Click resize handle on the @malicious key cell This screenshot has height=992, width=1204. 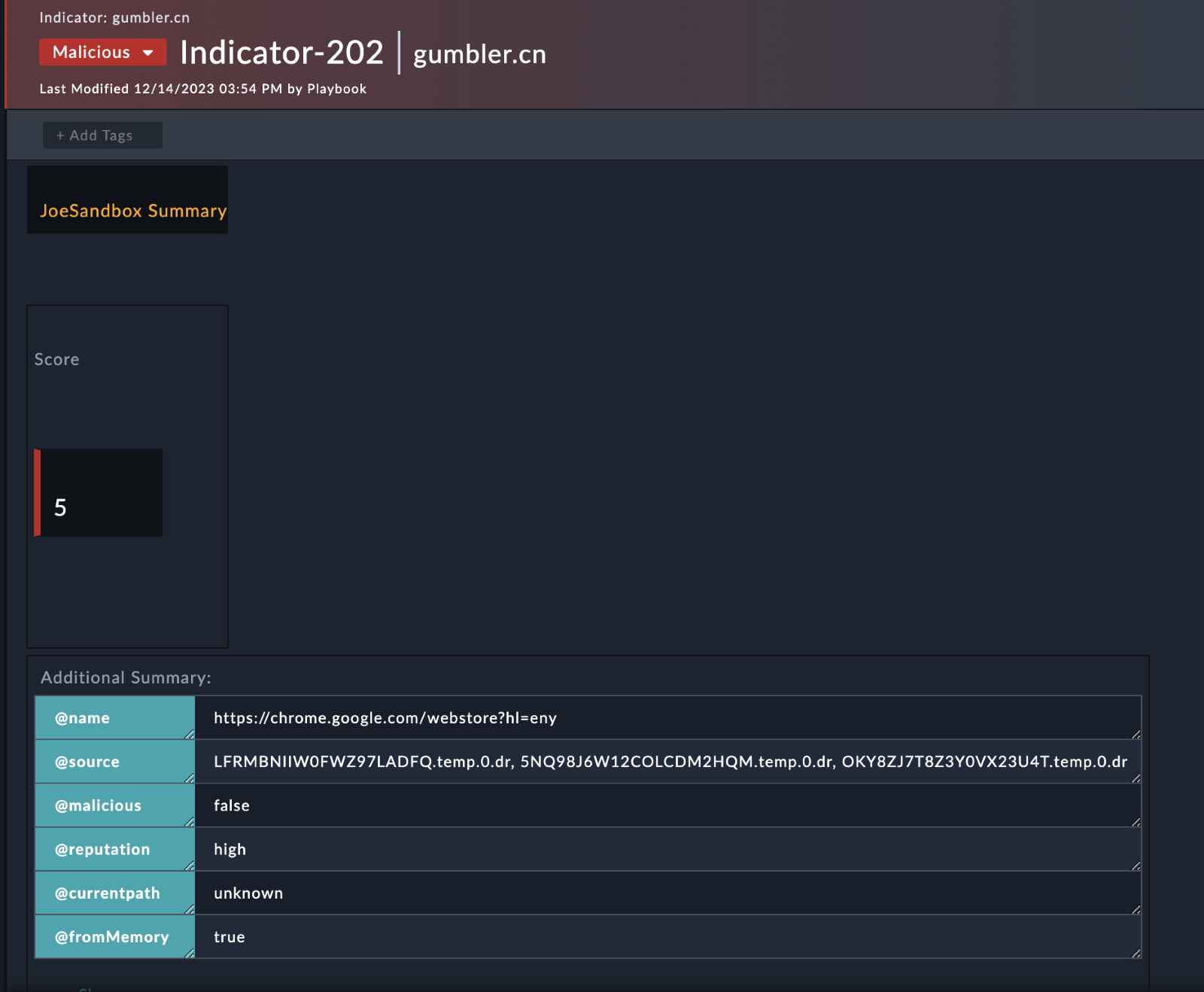189,822
